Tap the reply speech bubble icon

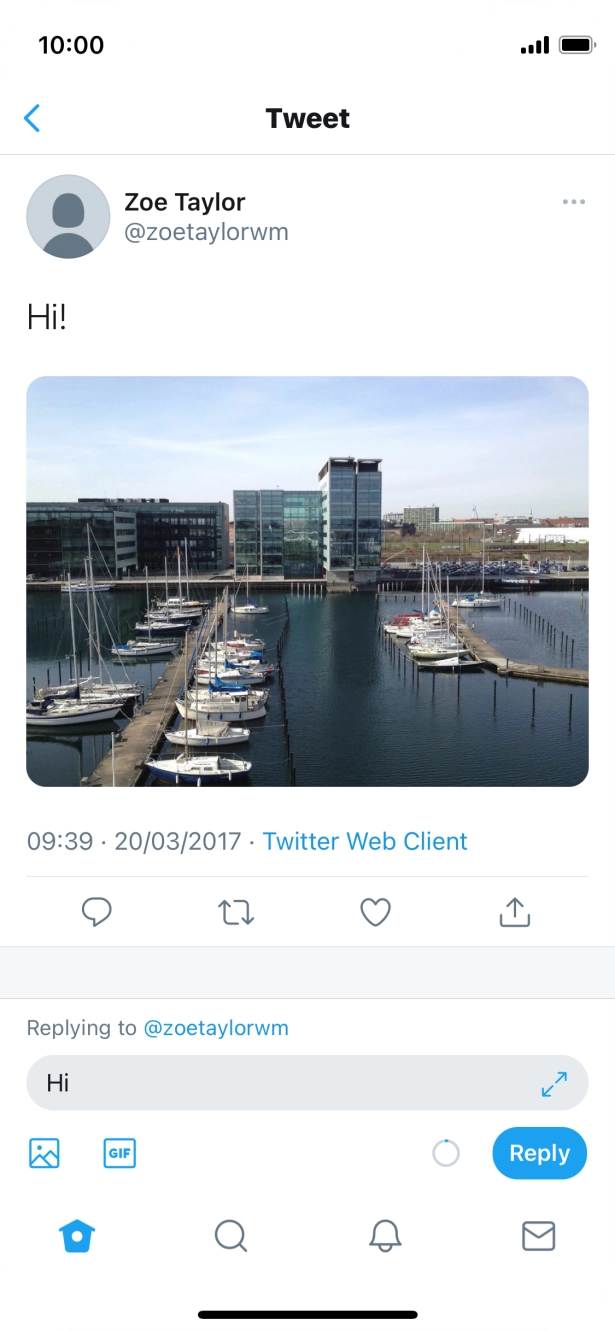tap(96, 912)
